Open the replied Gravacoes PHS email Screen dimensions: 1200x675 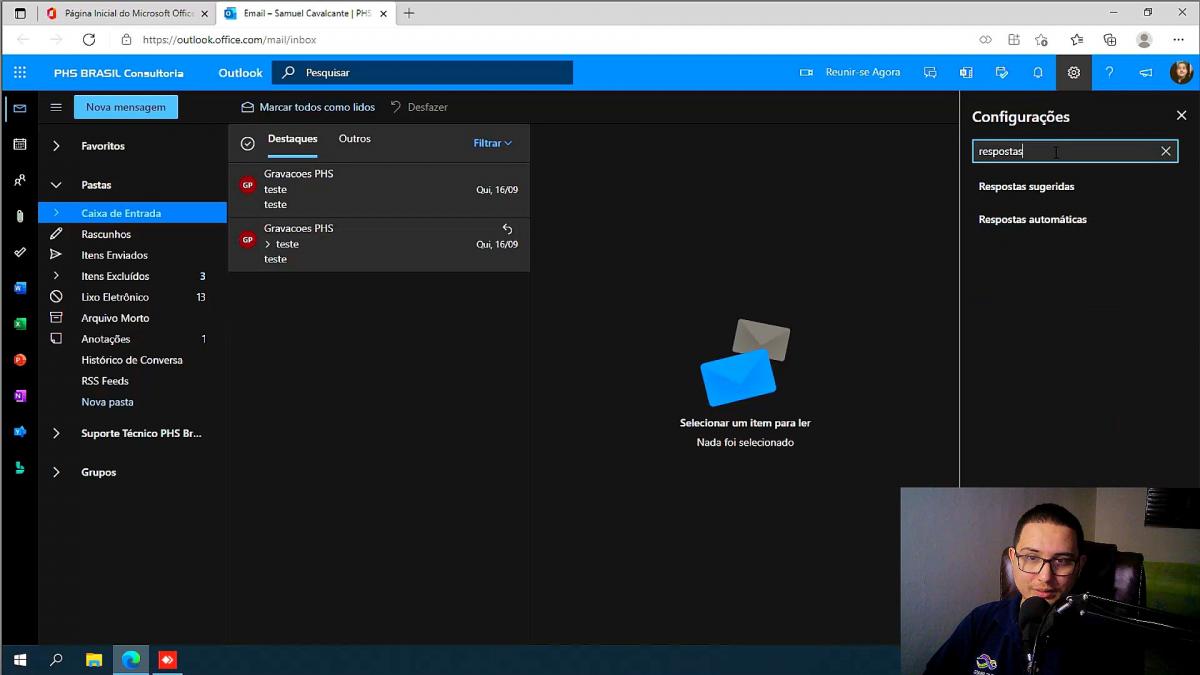pyautogui.click(x=379, y=244)
